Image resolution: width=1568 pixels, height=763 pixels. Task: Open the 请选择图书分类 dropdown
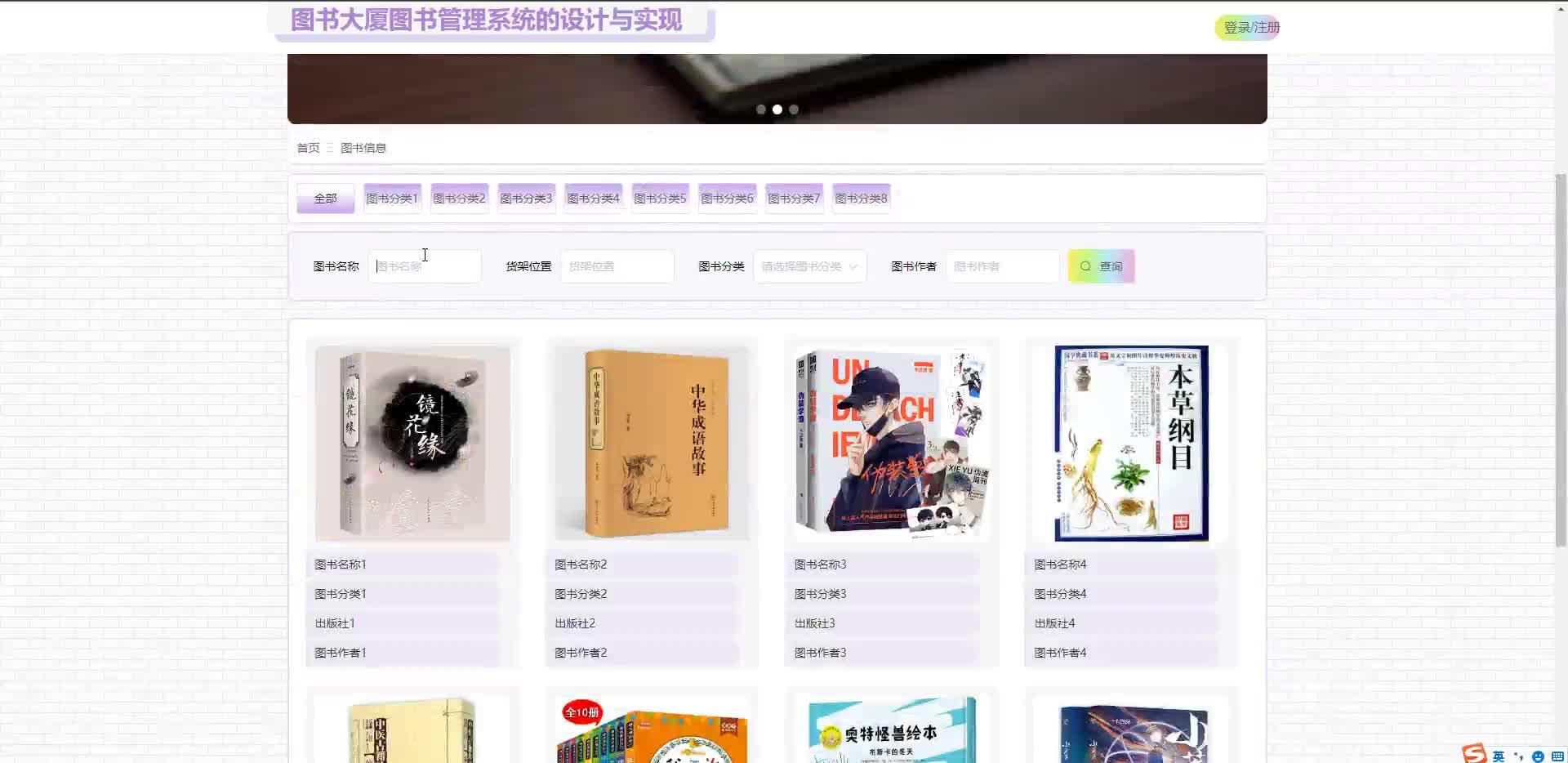click(808, 265)
